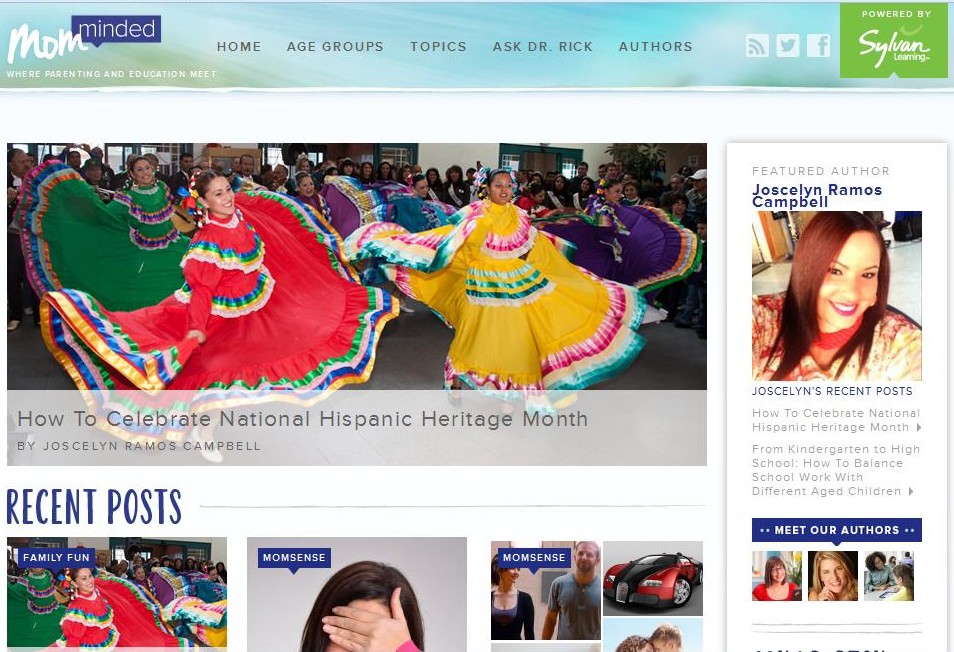Click the Sylvan Learning logo badge
Image resolution: width=954 pixels, height=652 pixels.
pos(893,41)
